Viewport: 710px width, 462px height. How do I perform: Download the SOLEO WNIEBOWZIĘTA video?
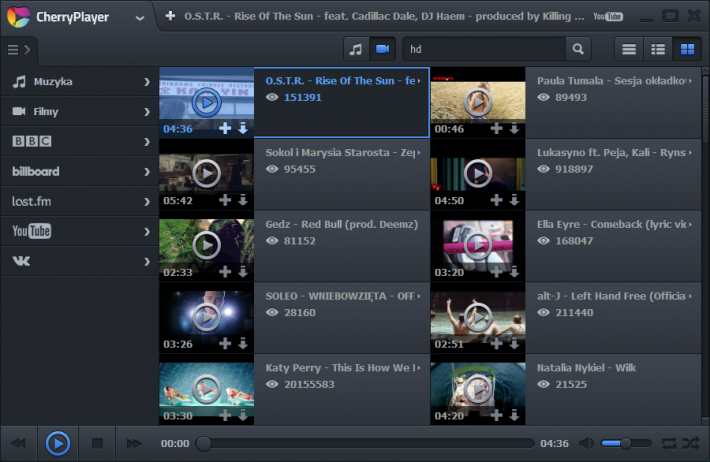[x=243, y=343]
